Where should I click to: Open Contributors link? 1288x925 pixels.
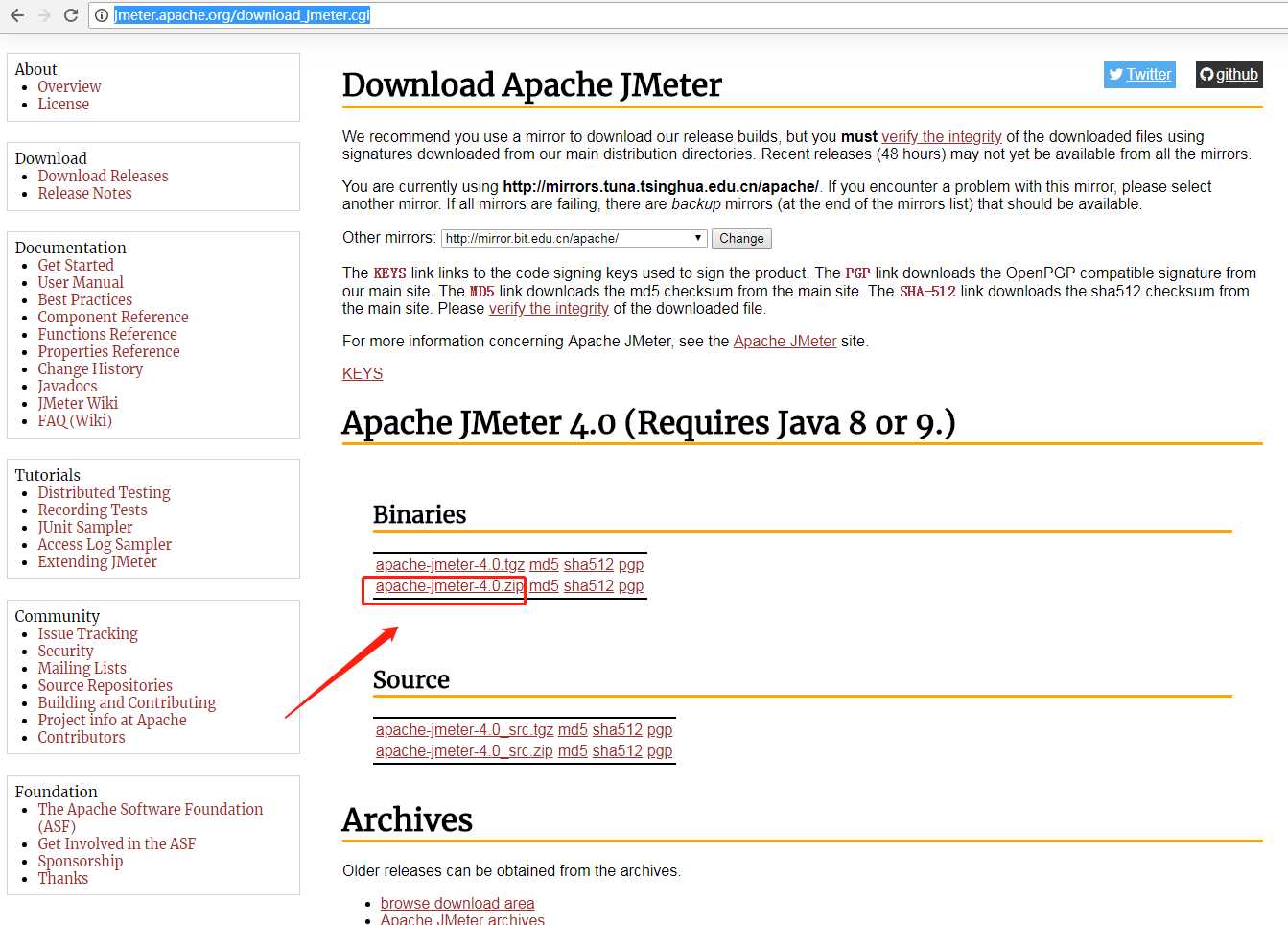pos(82,737)
